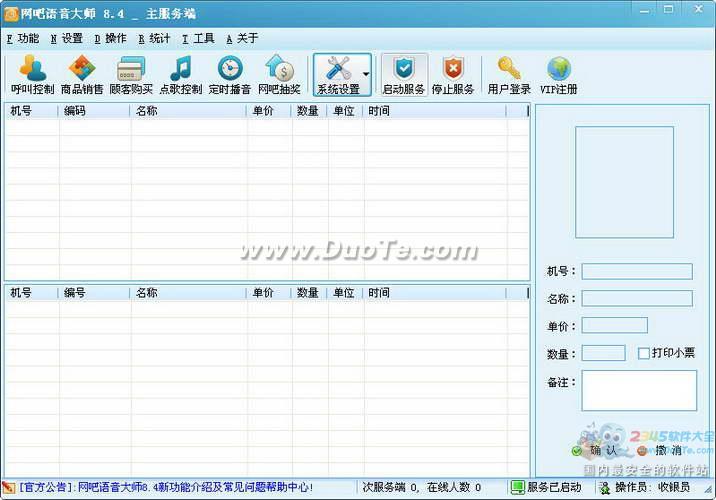Expand the 系统设置 dropdown arrow
The height and width of the screenshot is (500, 716).
366,75
